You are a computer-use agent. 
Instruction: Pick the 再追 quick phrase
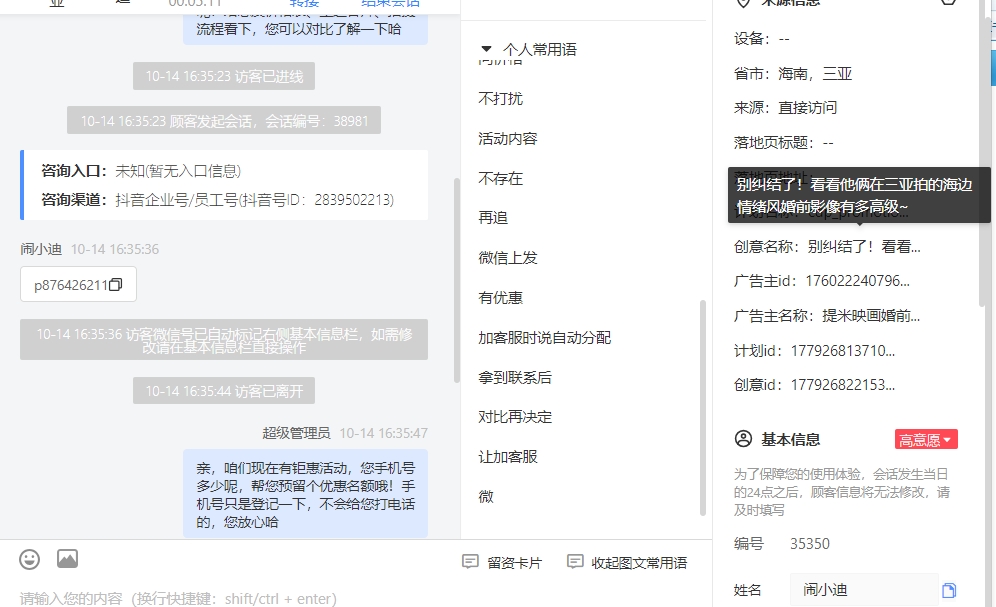pyautogui.click(x=493, y=218)
